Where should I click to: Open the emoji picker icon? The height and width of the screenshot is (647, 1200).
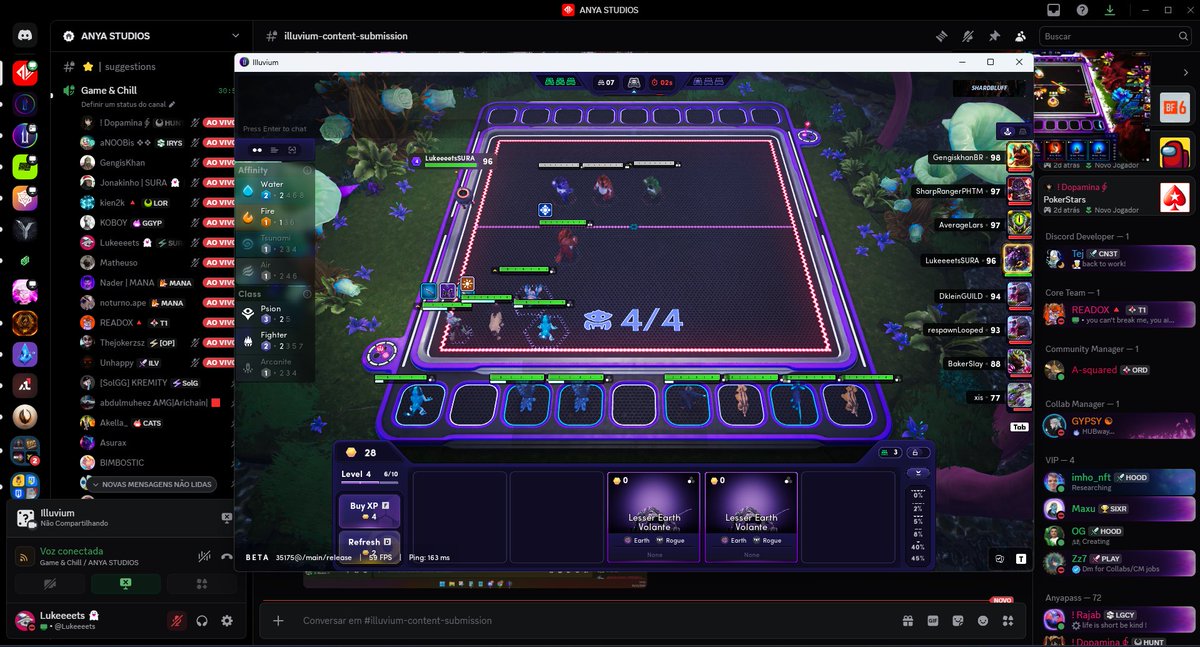coord(983,620)
